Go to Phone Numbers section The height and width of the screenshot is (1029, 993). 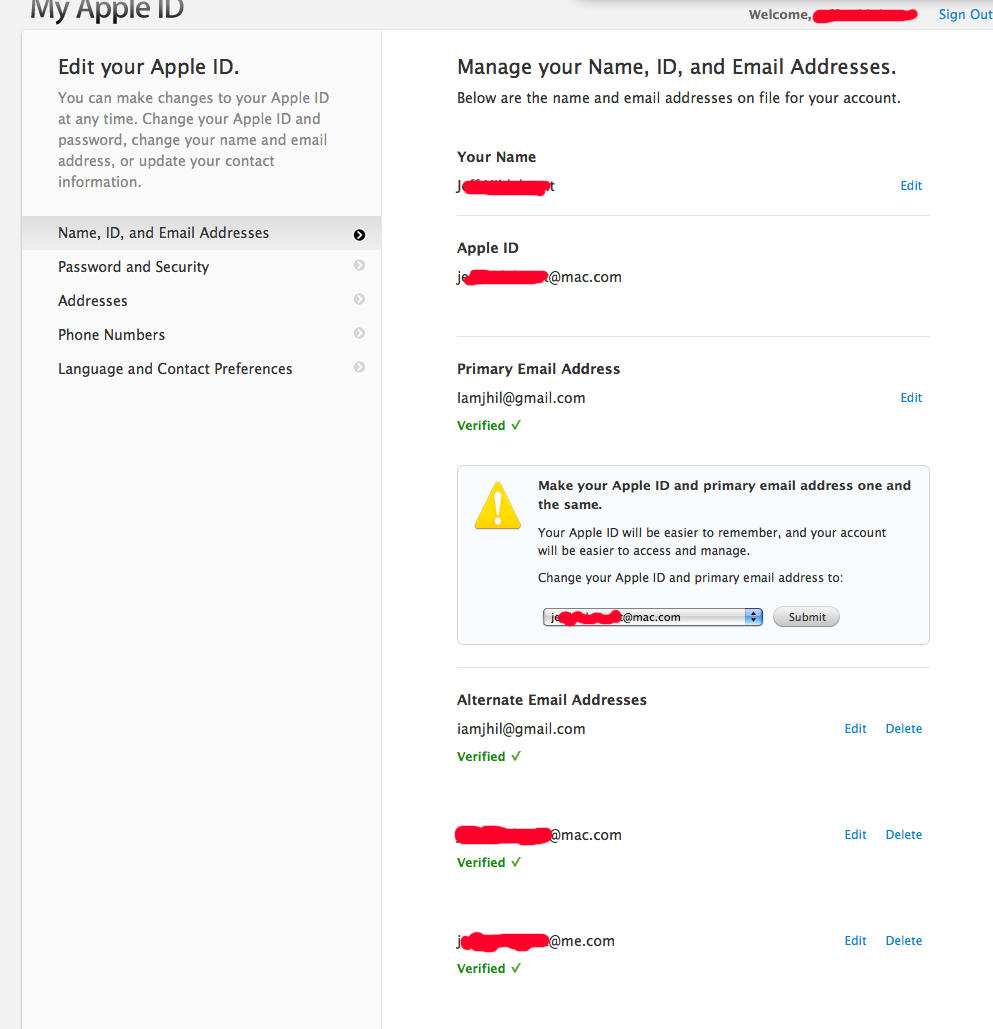pos(201,335)
